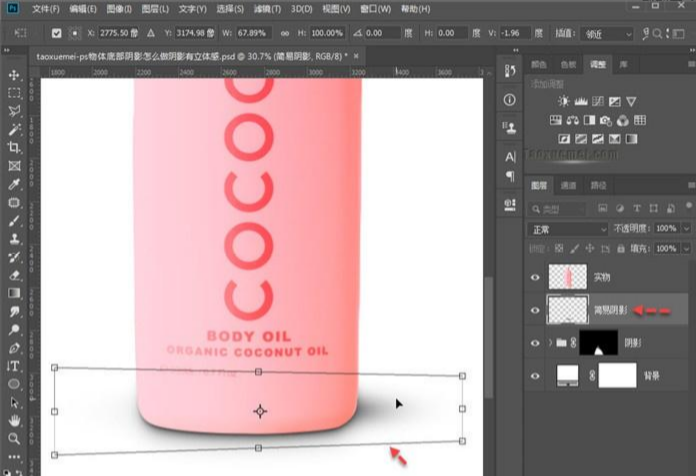Toggle the reference point checkbox
This screenshot has height=476, width=696.
(x=56, y=33)
